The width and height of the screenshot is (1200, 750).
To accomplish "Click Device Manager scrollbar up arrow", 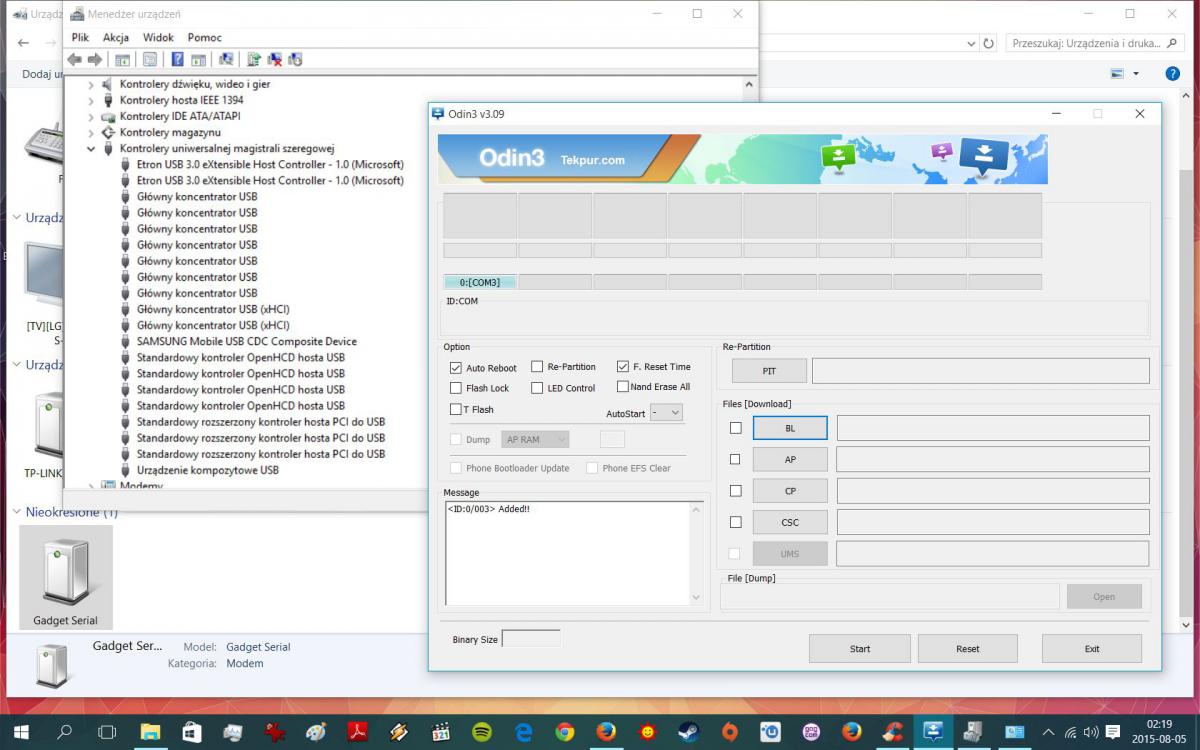I will [750, 86].
